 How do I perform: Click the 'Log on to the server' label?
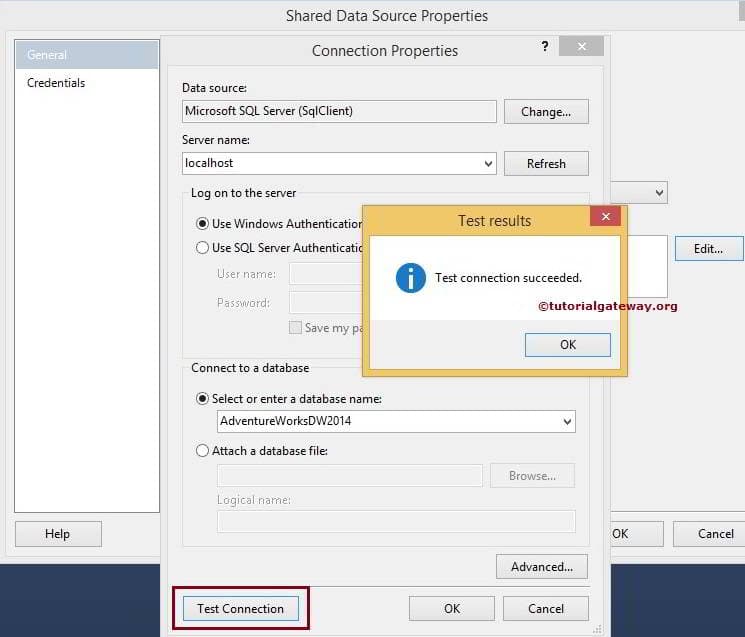[244, 193]
